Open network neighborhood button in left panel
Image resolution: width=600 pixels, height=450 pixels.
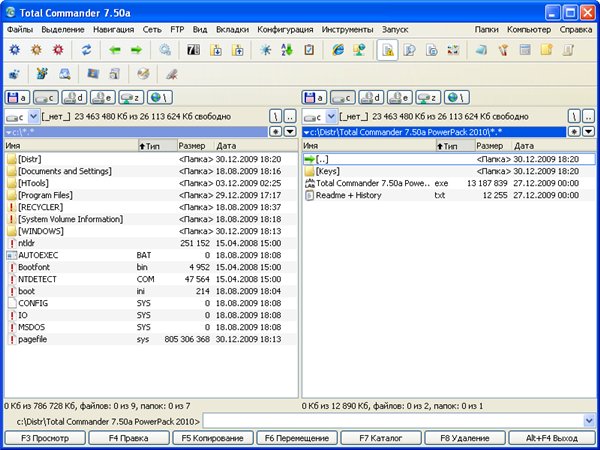160,98
